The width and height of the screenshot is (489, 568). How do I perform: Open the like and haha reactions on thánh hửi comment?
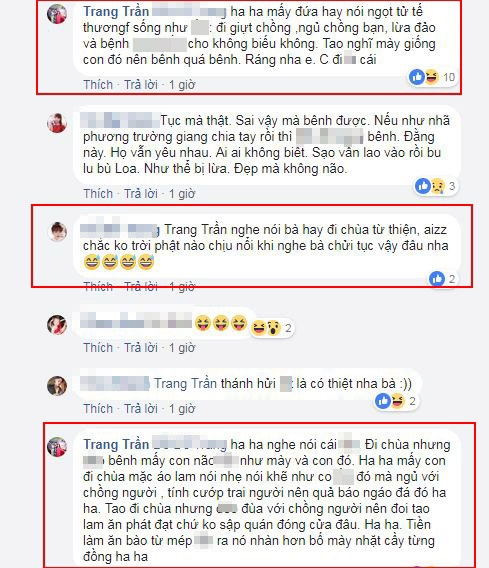point(396,401)
